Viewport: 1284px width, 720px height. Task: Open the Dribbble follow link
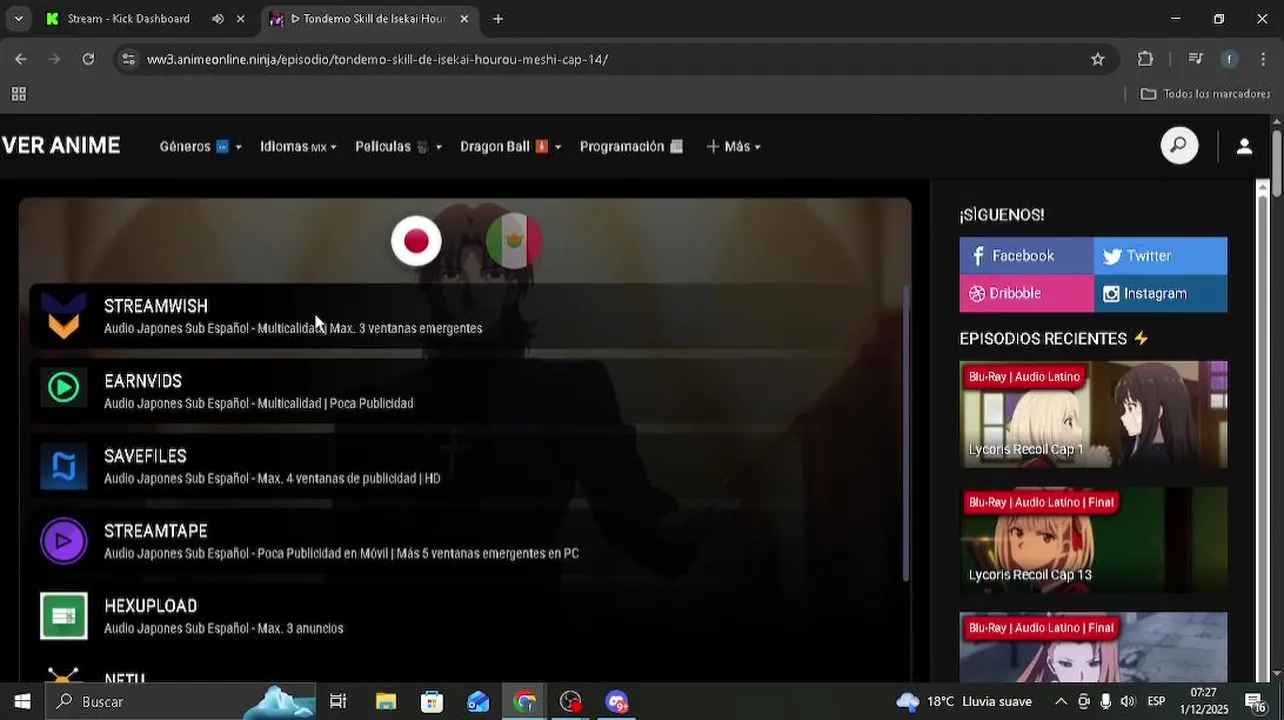(x=1026, y=293)
